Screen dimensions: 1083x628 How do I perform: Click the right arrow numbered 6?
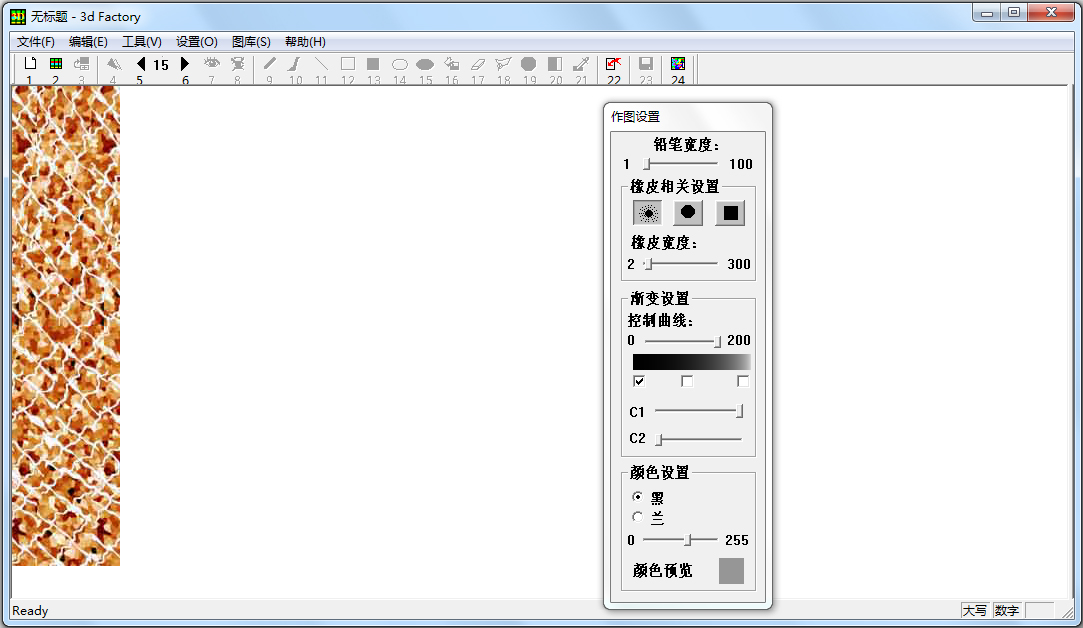(184, 64)
